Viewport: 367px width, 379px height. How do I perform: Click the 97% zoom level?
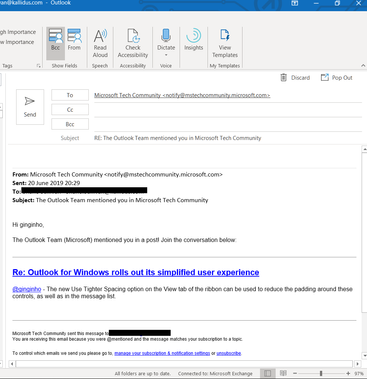click(359, 374)
